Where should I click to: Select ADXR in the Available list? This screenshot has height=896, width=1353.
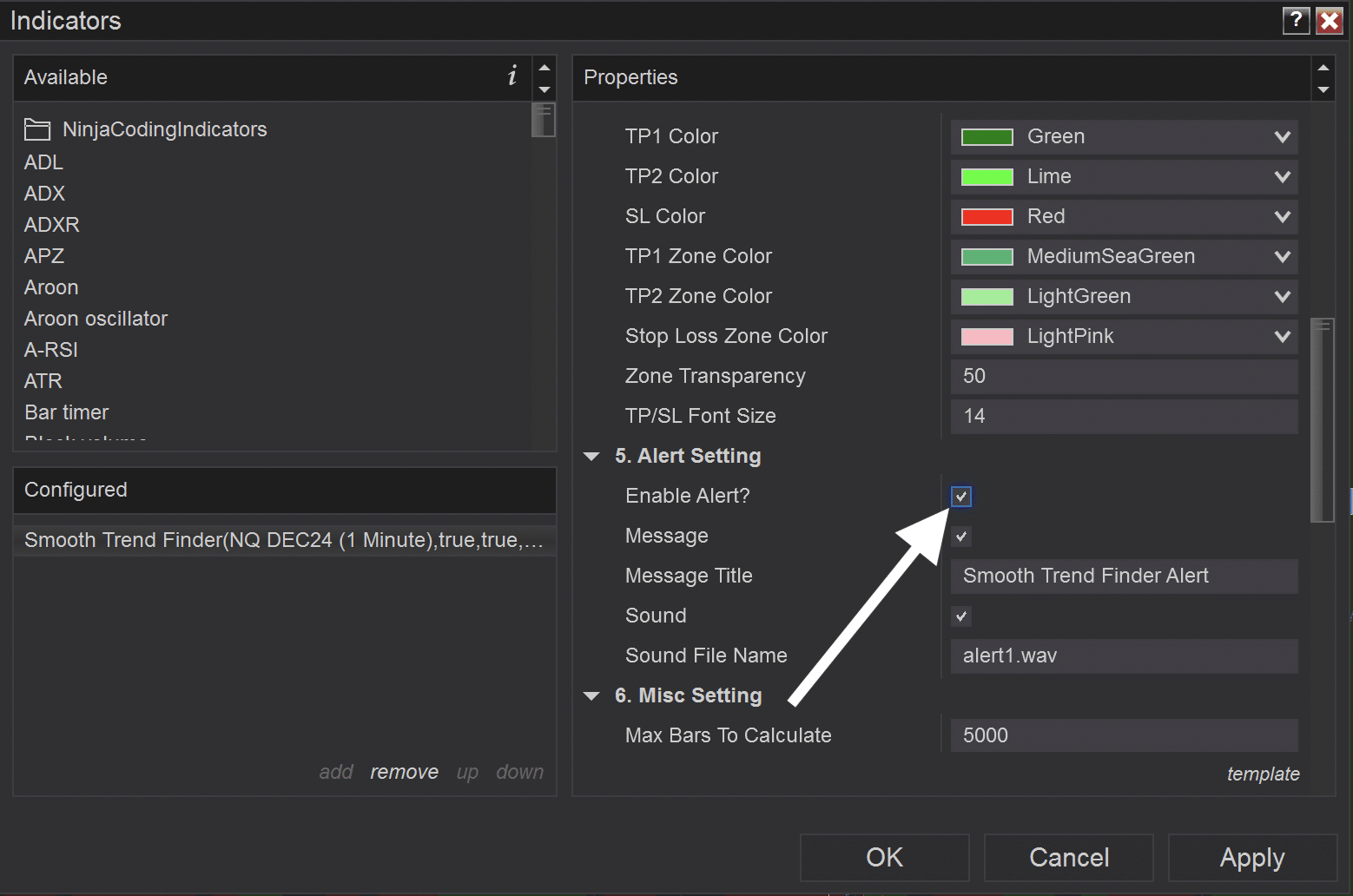(52, 225)
